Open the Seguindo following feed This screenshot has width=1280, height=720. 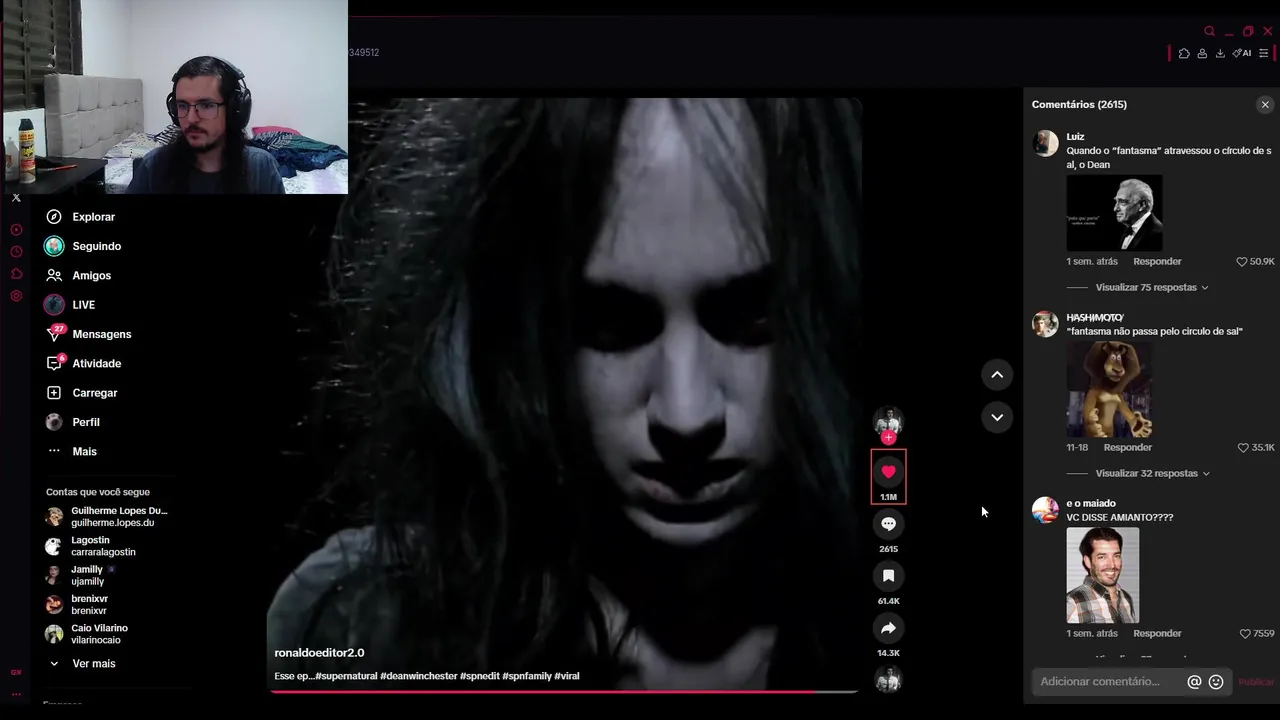83,246
